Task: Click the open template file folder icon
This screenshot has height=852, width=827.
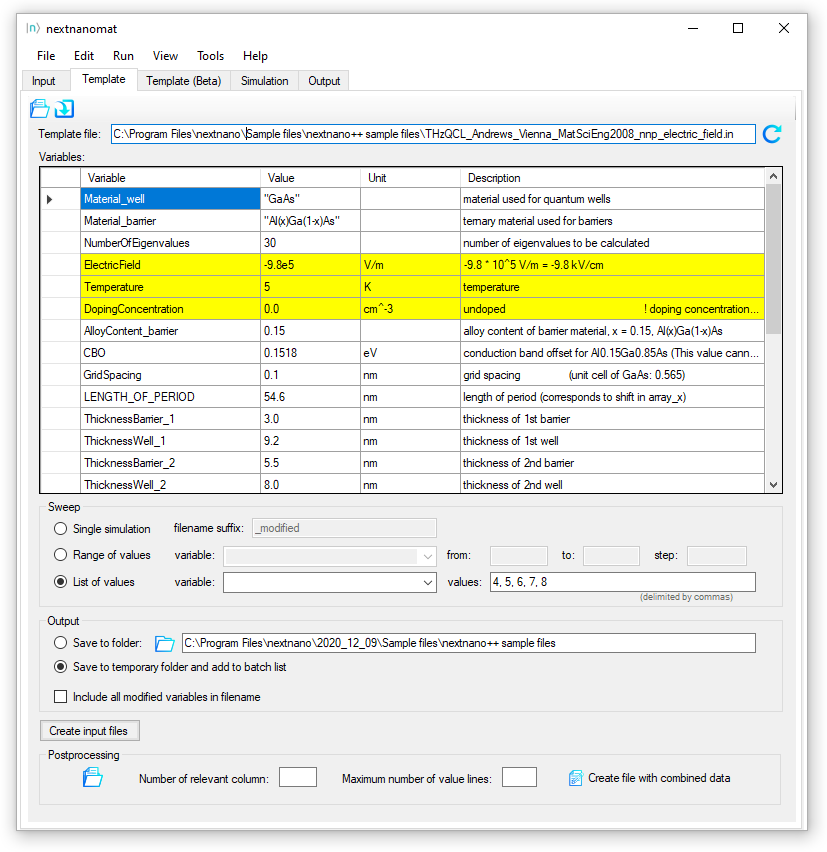Action: (x=39, y=108)
